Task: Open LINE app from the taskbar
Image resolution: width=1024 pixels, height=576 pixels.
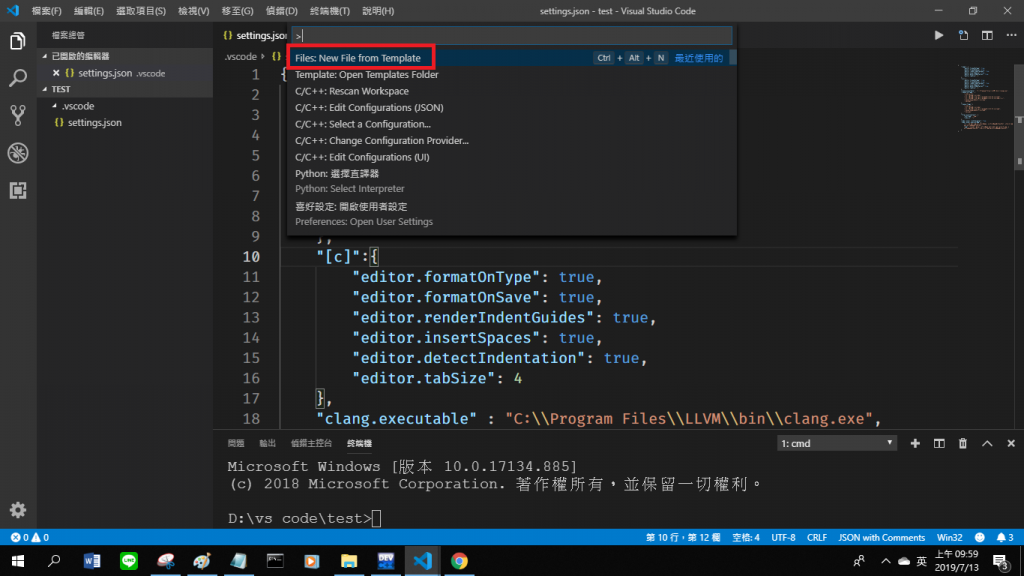Action: click(129, 561)
